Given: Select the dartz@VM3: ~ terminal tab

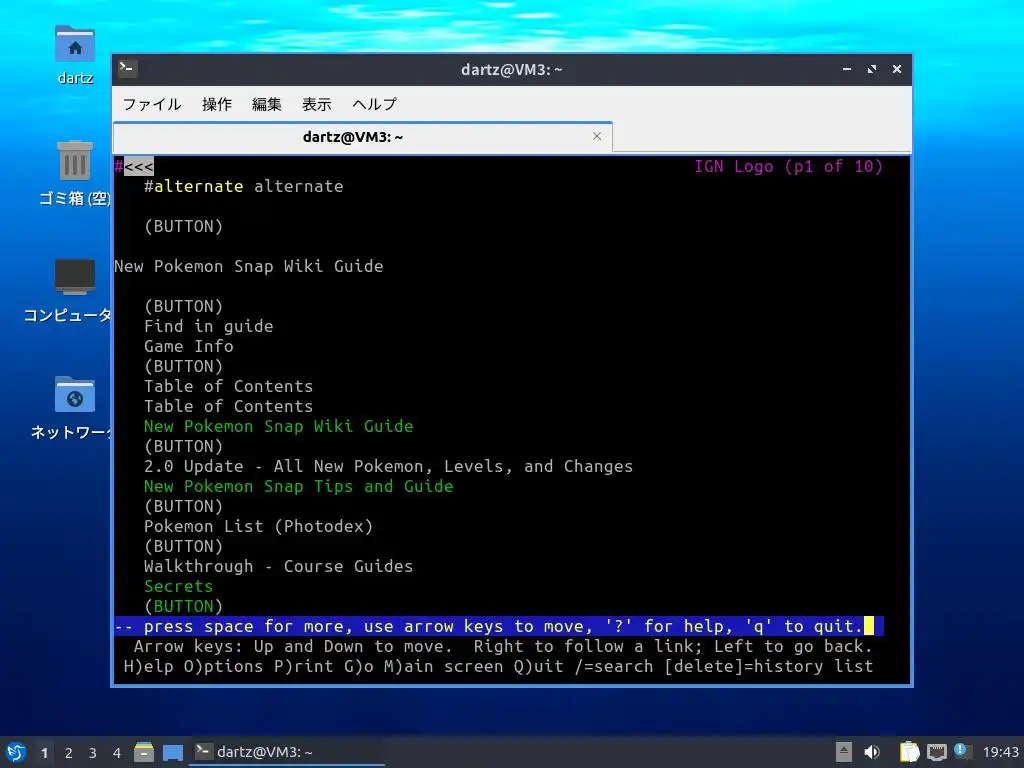Looking at the screenshot, I should point(362,136).
